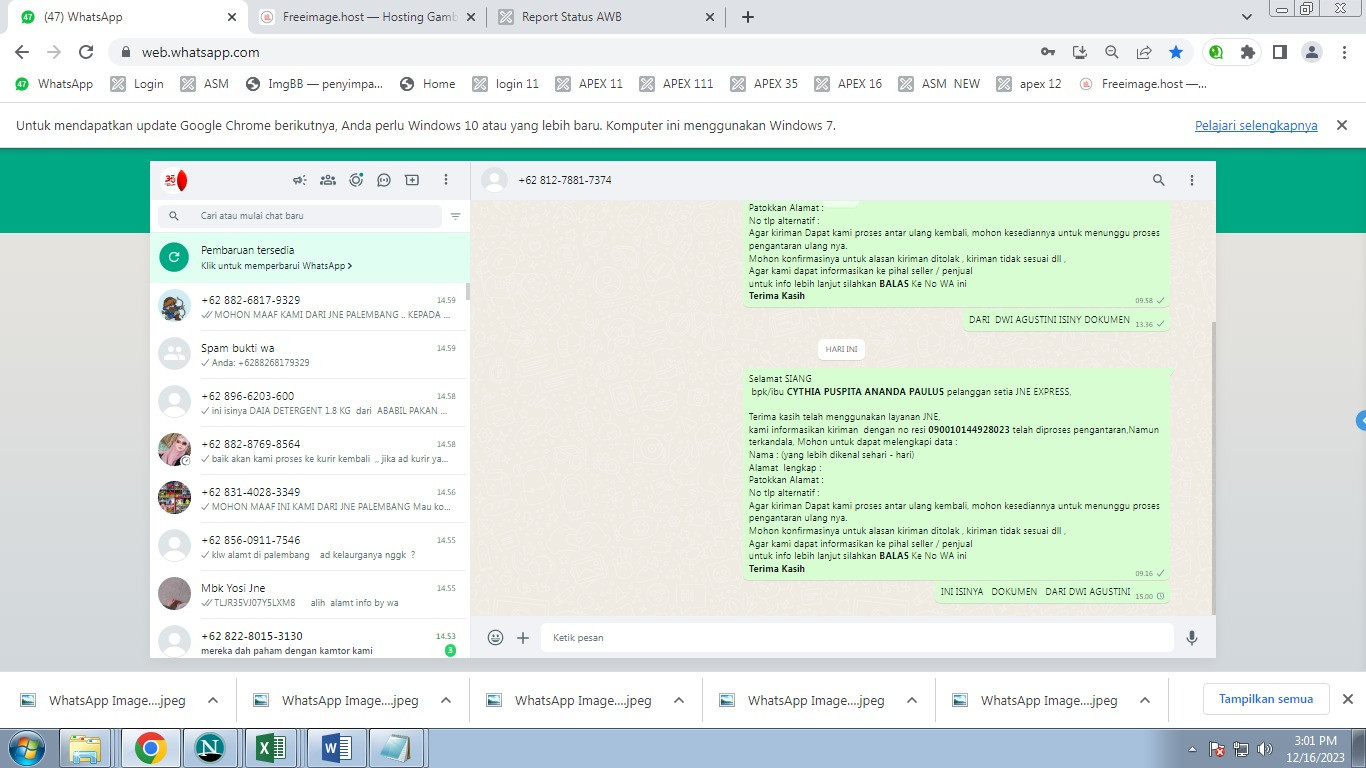Image resolution: width=1366 pixels, height=768 pixels.
Task: Close the downloads shelf
Action: [x=1347, y=699]
